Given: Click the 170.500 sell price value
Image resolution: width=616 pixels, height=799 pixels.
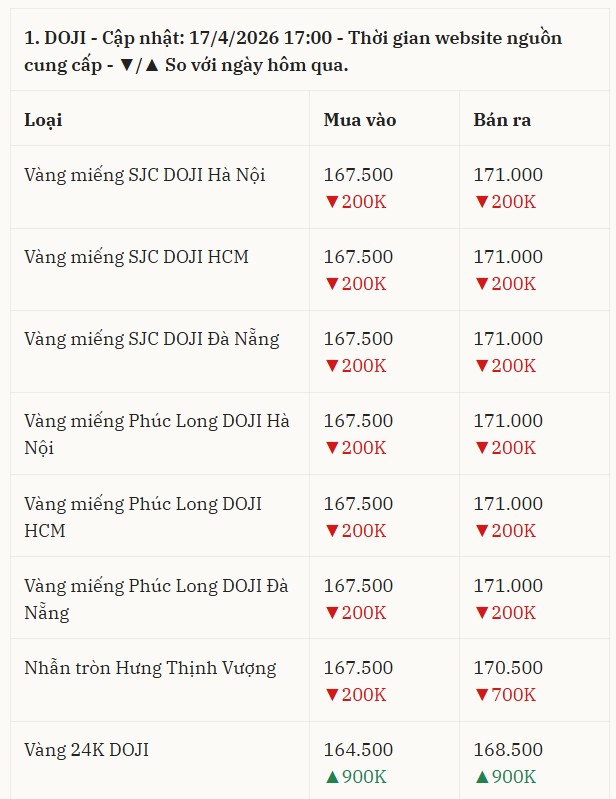Looking at the screenshot, I should pyautogui.click(x=508, y=668).
